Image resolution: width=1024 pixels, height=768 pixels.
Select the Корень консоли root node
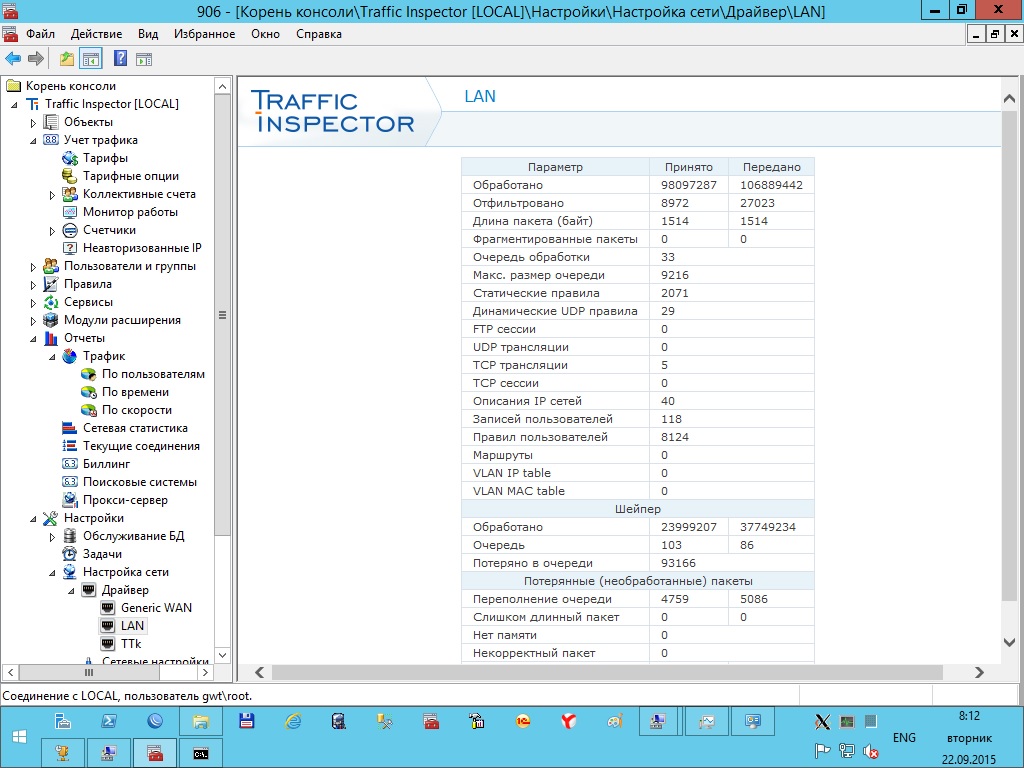pyautogui.click(x=71, y=86)
